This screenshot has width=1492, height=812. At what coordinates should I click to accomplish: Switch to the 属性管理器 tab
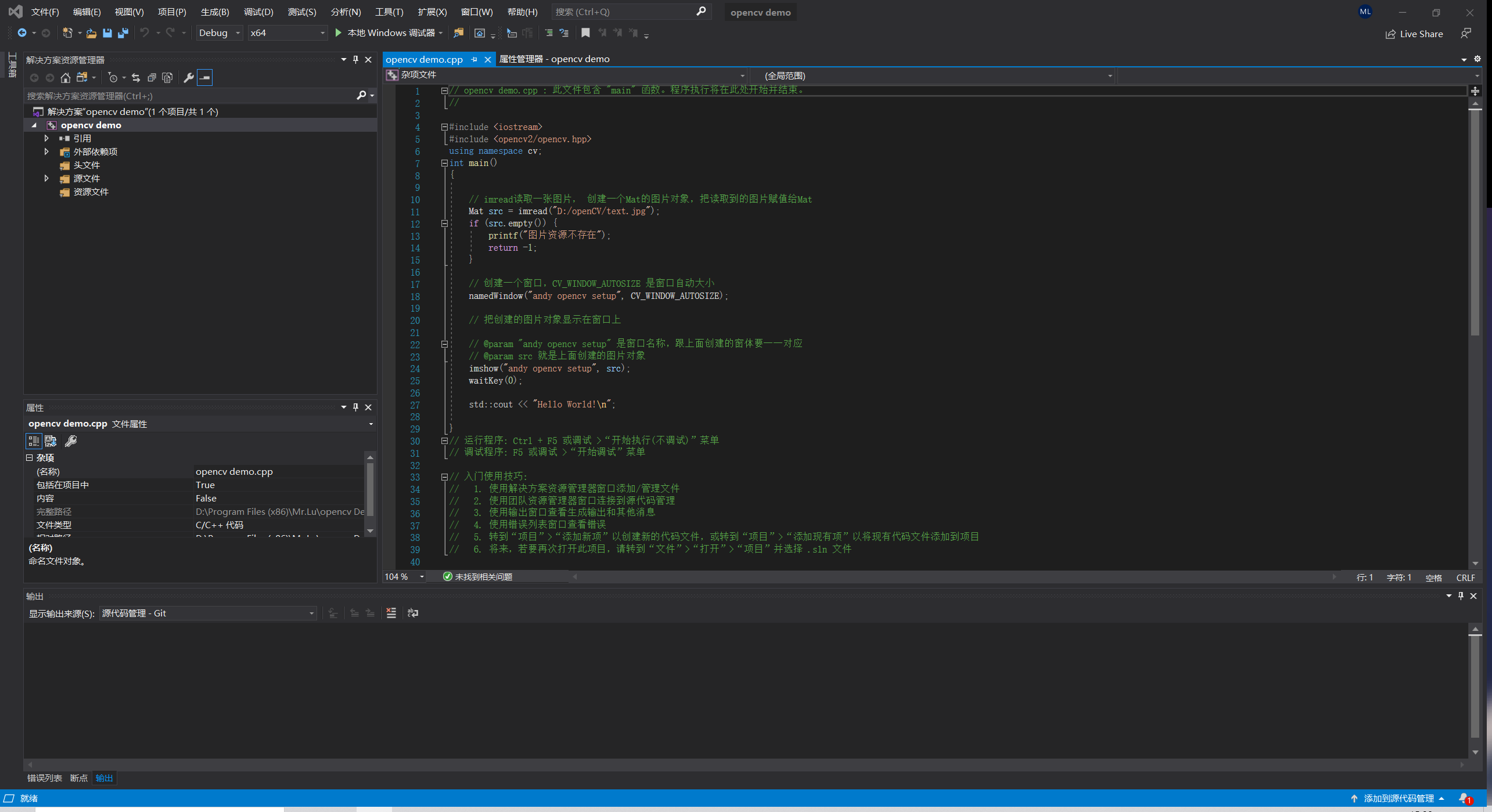point(553,59)
